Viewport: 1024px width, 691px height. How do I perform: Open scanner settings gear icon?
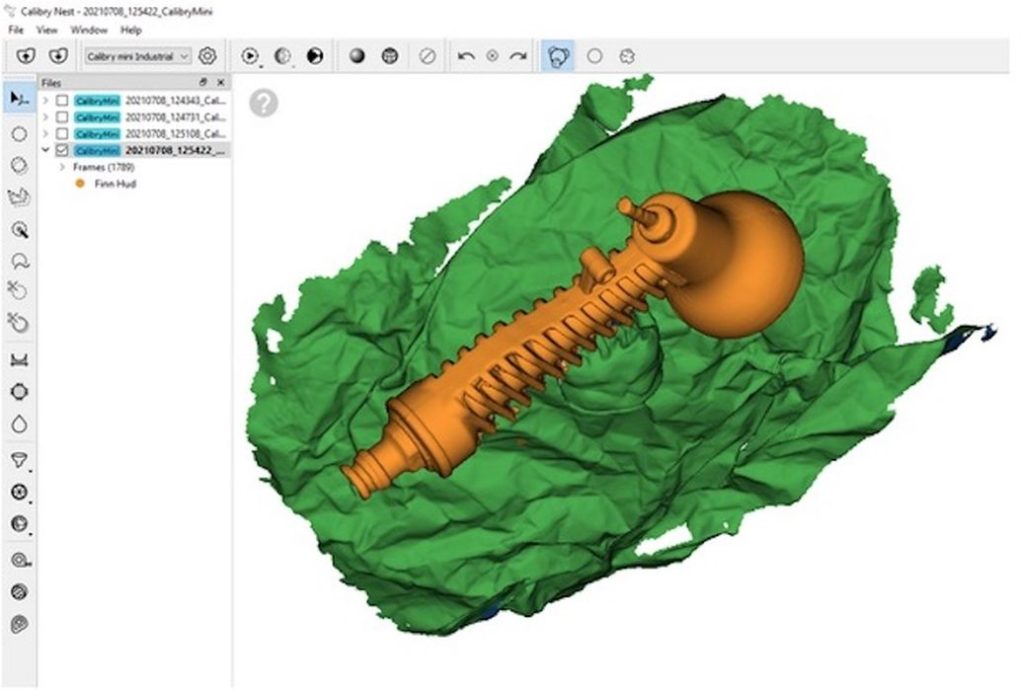pos(207,57)
